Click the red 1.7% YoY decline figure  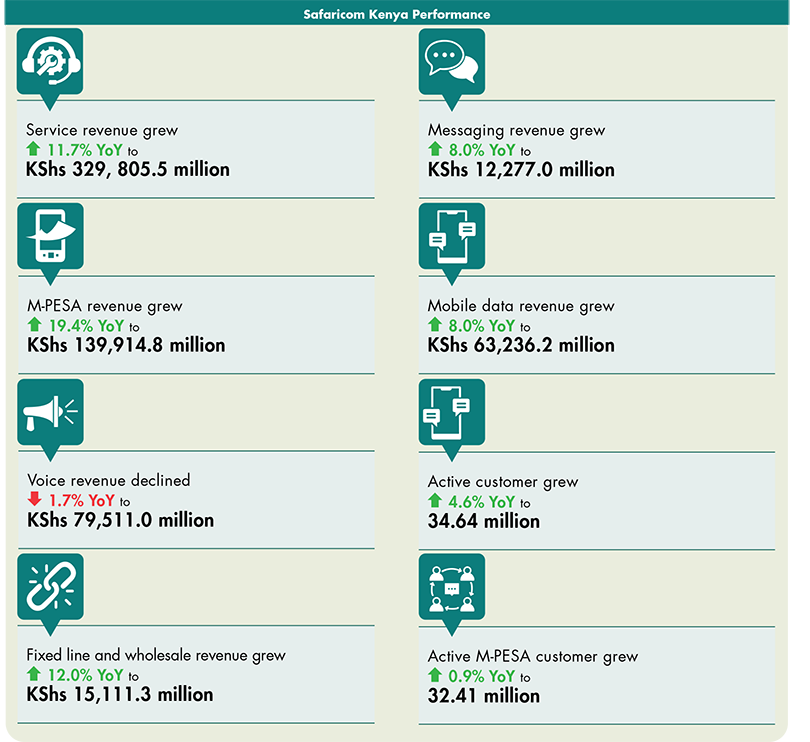pyautogui.click(x=82, y=500)
